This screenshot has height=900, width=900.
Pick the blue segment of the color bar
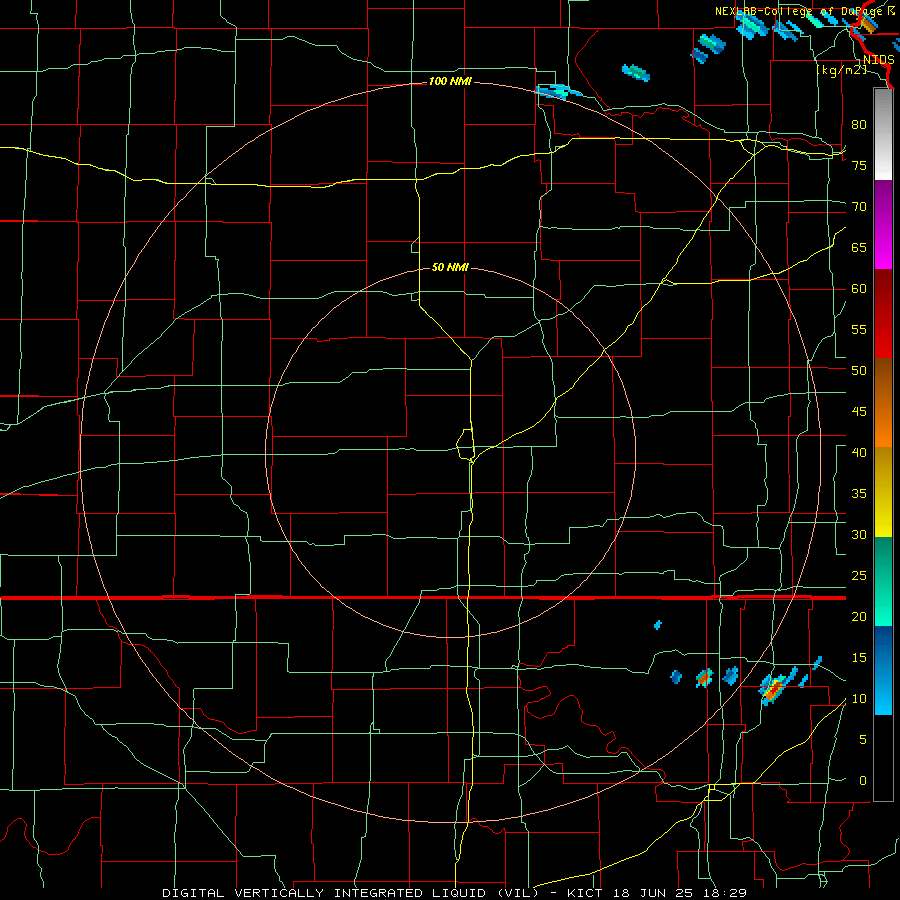coord(883,670)
